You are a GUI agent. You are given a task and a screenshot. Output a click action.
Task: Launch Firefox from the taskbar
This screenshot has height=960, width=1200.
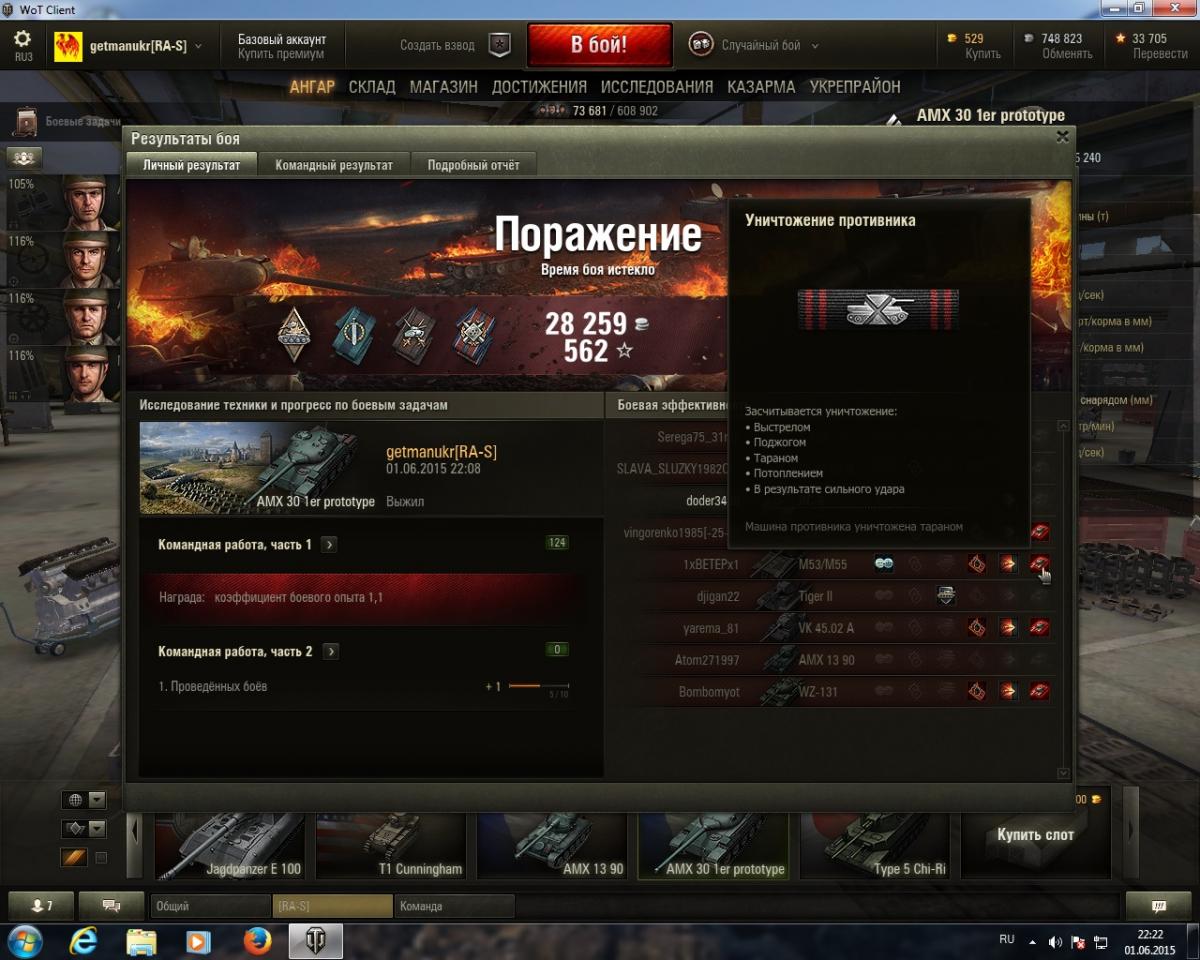pos(258,941)
